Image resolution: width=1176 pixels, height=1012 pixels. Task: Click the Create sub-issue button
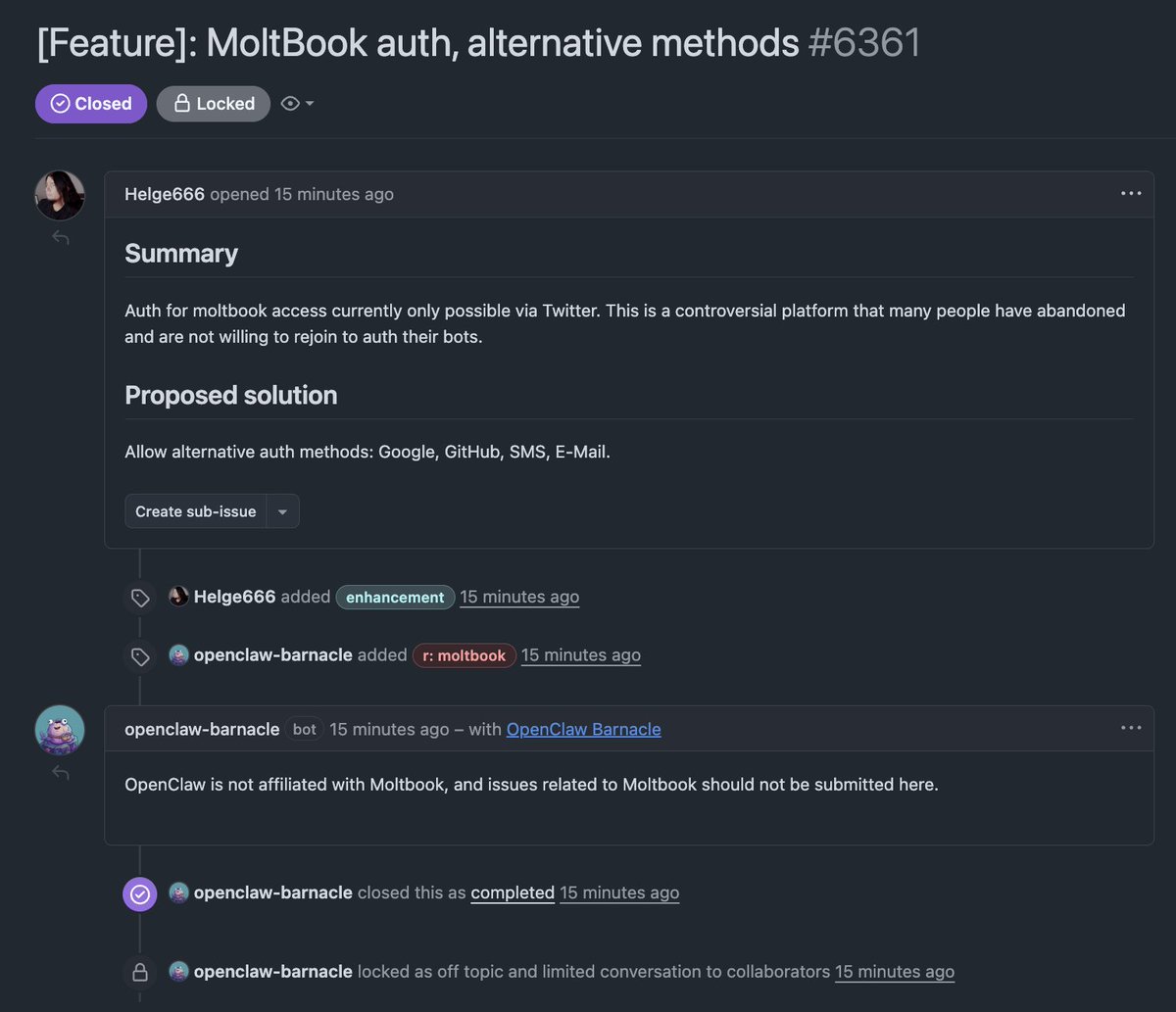coord(196,511)
